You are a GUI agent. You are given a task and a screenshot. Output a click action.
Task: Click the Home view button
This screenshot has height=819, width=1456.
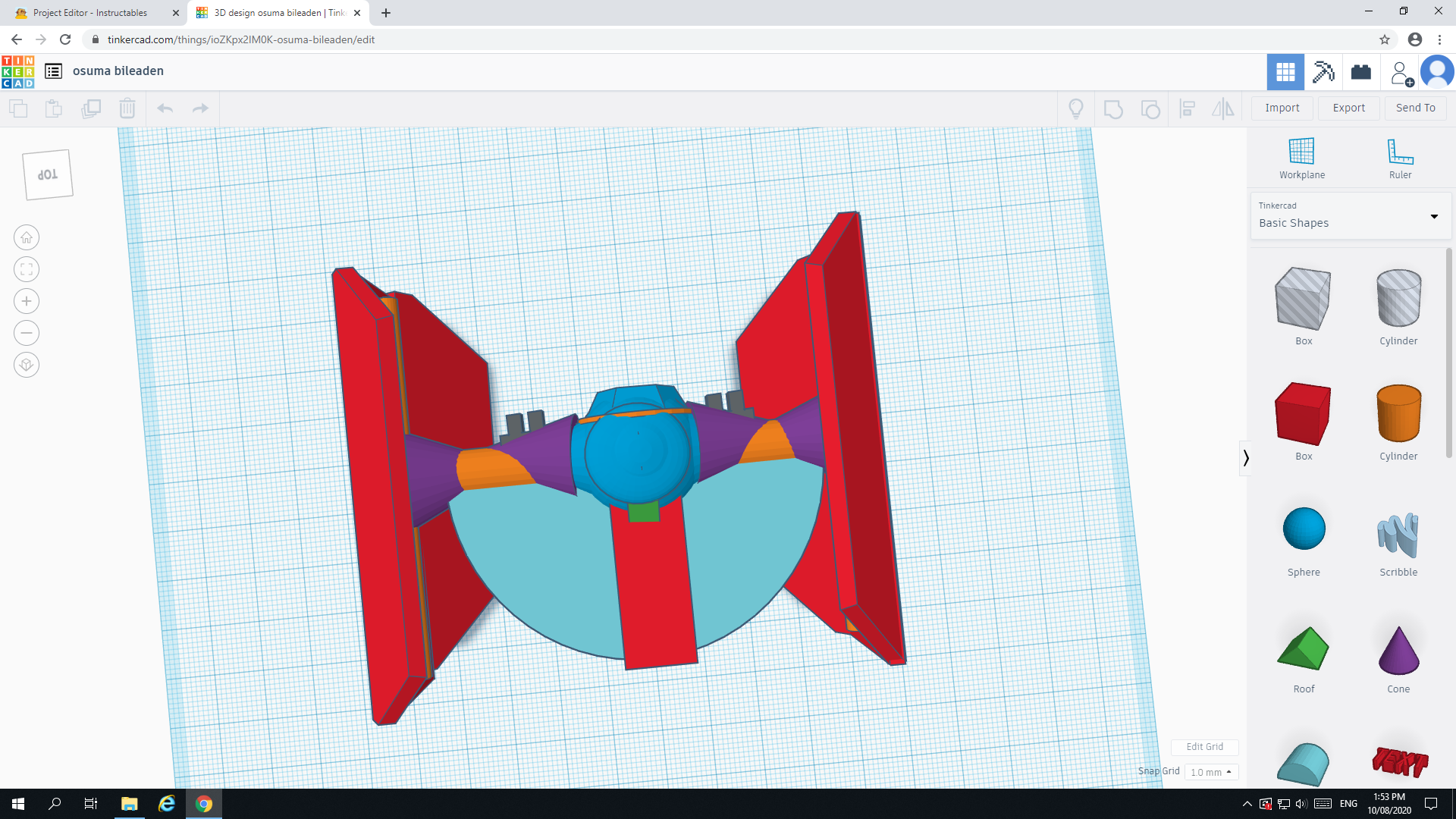(27, 237)
